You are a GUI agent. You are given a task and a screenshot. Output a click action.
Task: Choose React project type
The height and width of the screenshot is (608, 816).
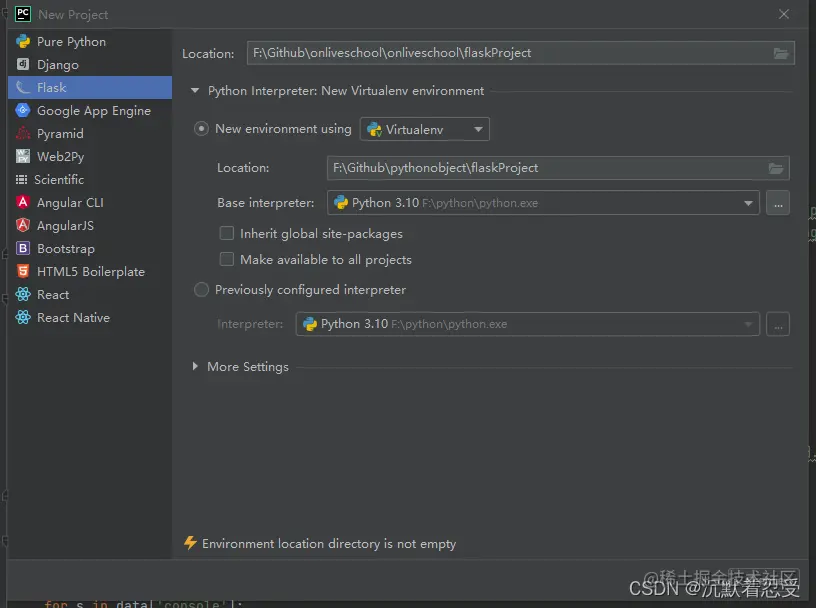[x=90, y=295]
